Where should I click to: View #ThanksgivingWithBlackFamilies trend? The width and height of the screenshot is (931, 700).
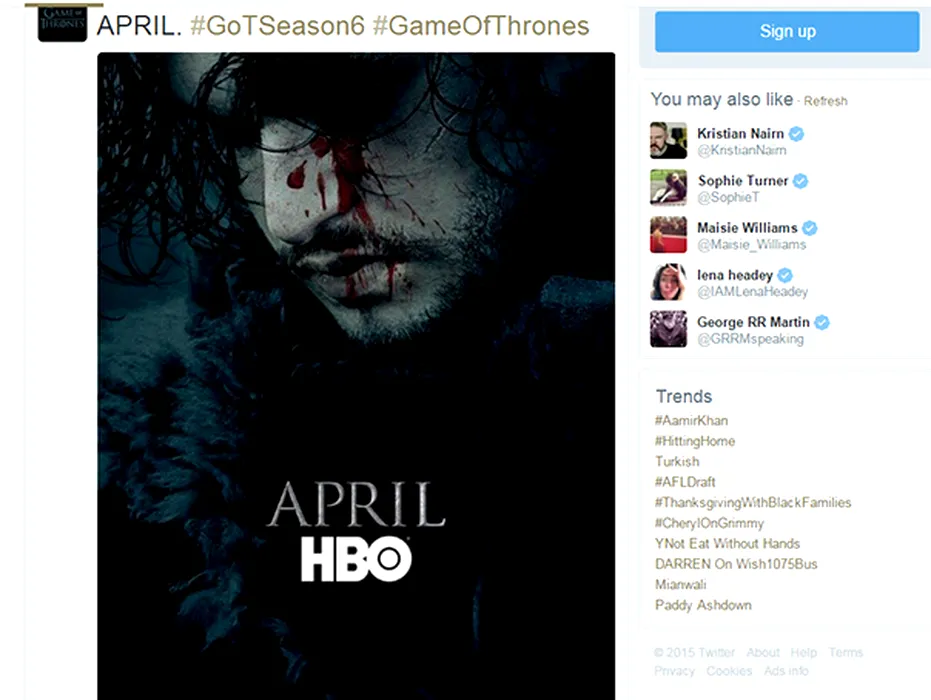point(753,503)
